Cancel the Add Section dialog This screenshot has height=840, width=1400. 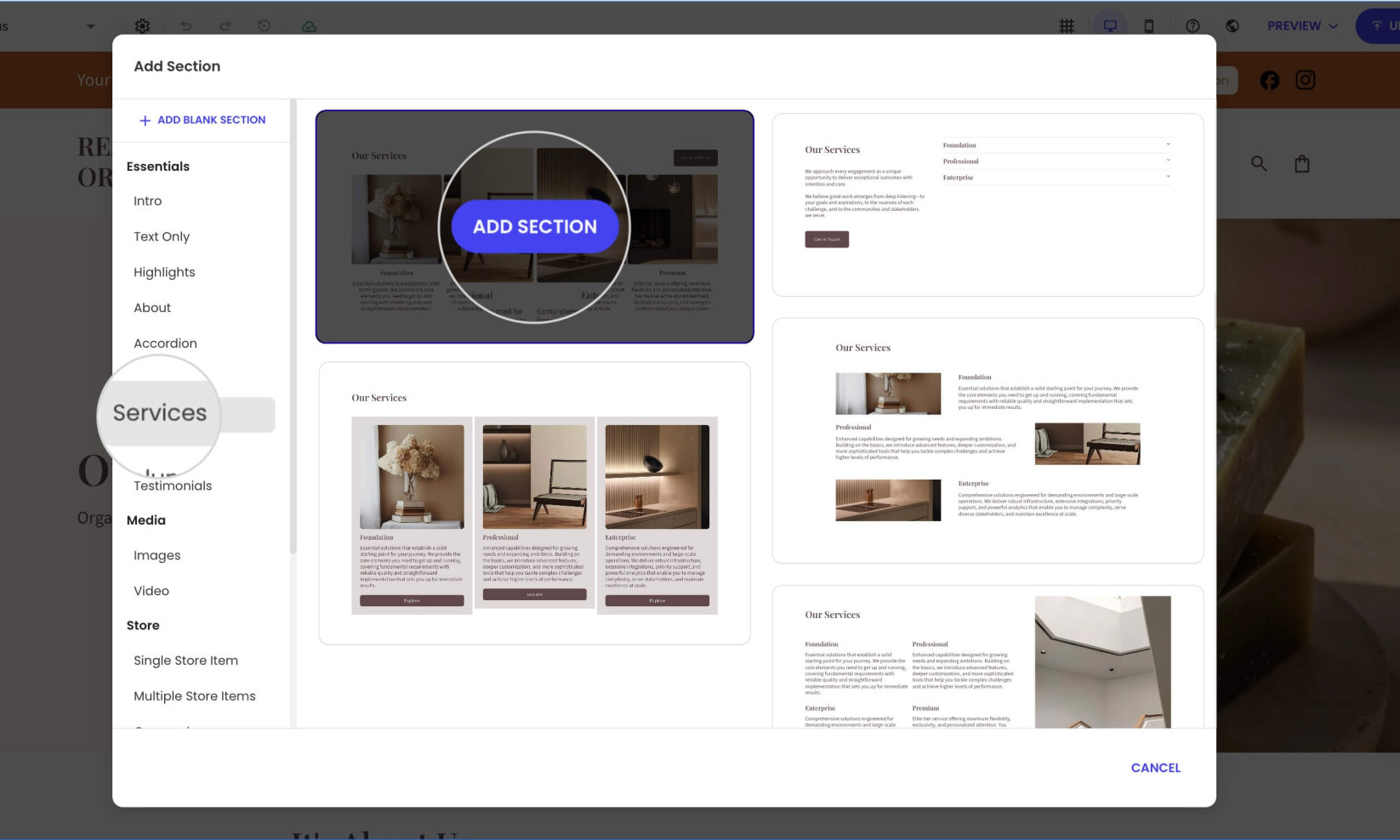[1155, 768]
